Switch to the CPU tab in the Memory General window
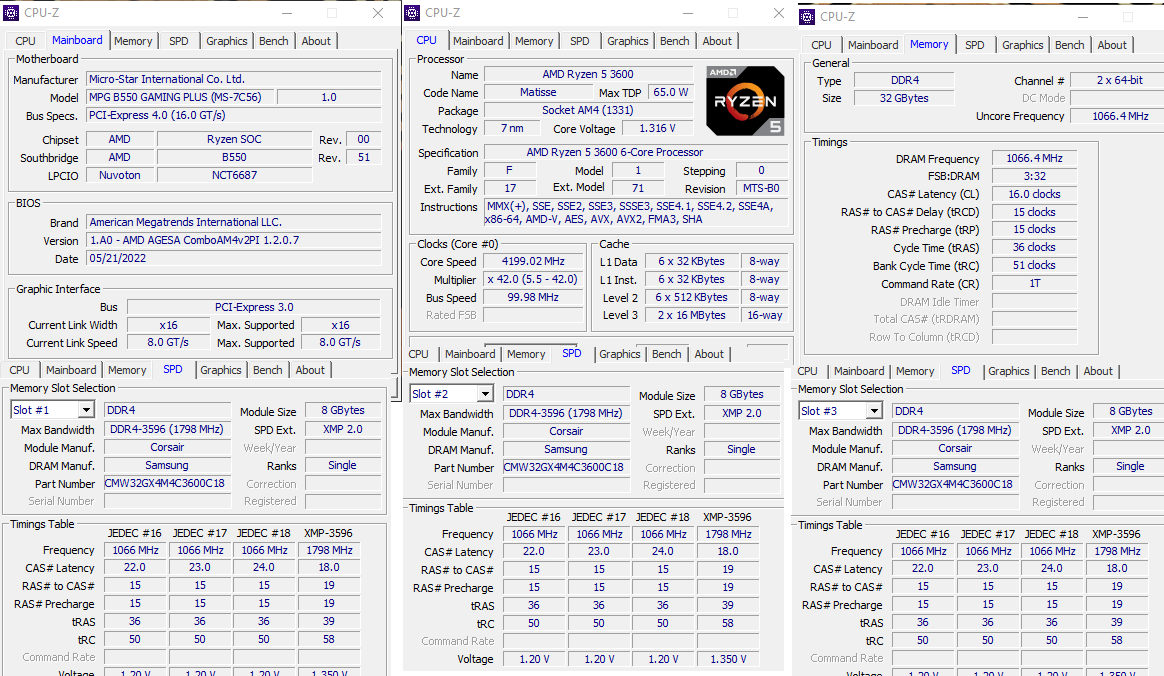The height and width of the screenshot is (676, 1164). [821, 45]
